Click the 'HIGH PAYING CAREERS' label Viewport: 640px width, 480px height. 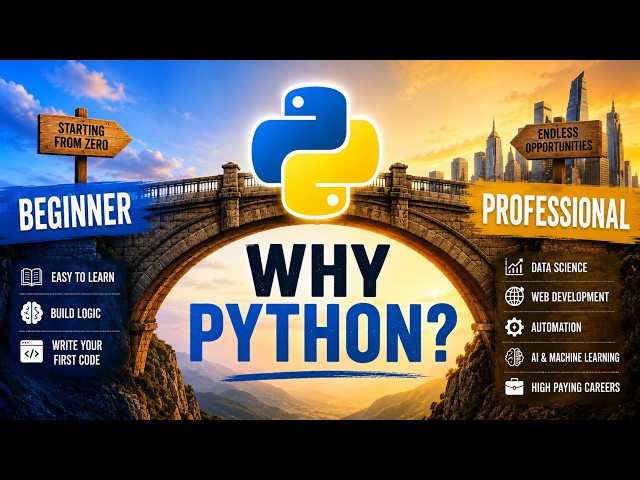click(576, 387)
